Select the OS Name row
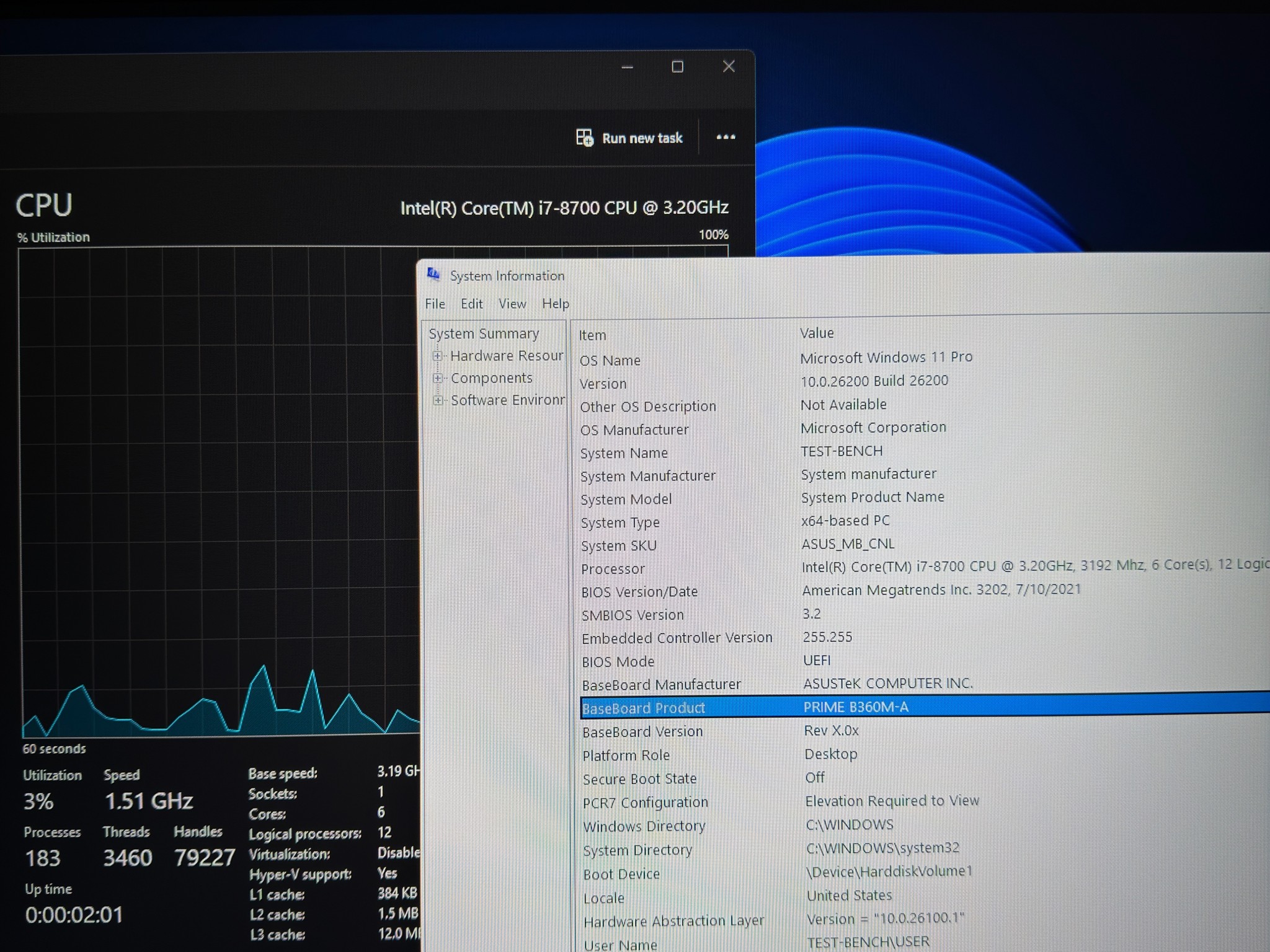This screenshot has height=952, width=1270. 924,359
